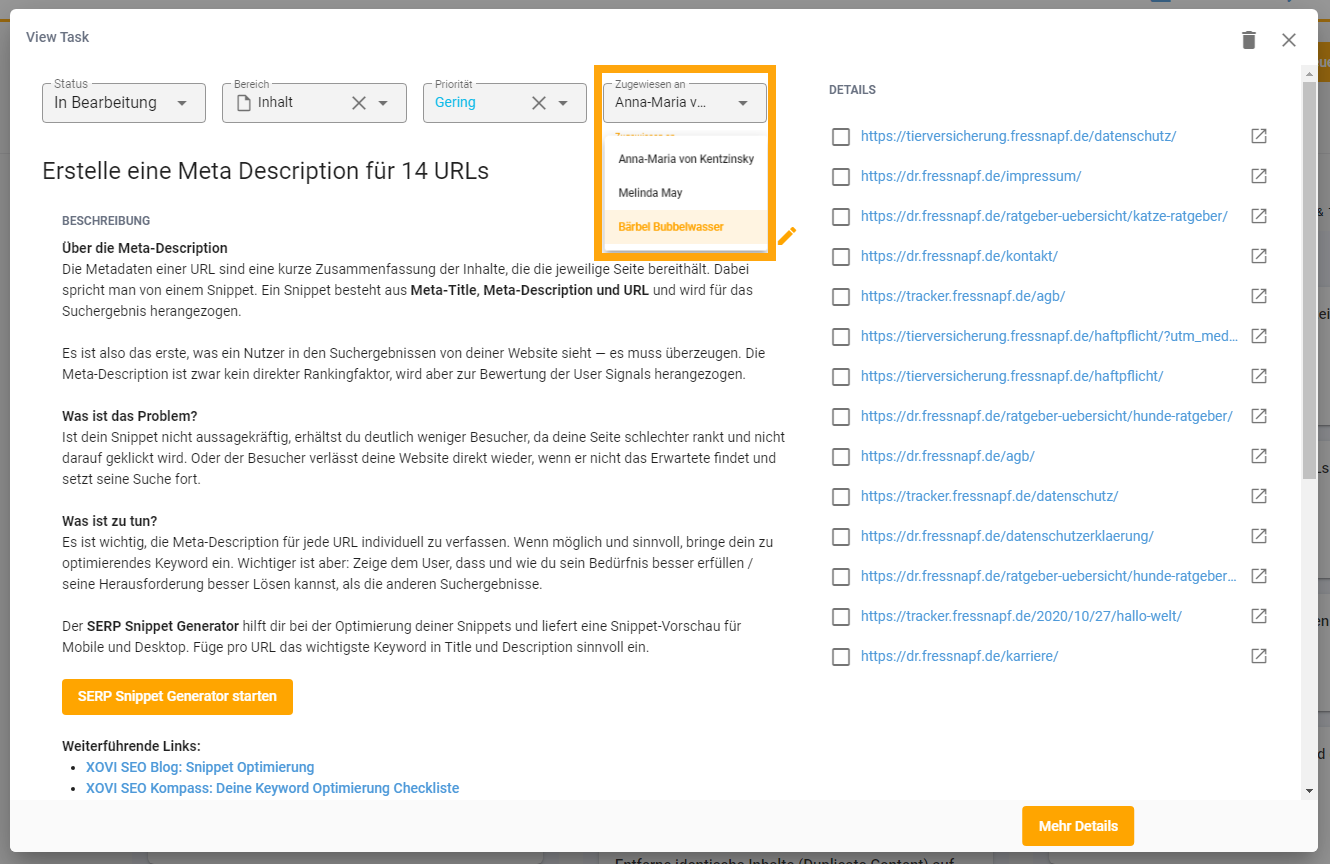Viewport: 1330px width, 864px height.
Task: Select Bärbel Bubbelwasser as assignee
Action: click(x=686, y=227)
